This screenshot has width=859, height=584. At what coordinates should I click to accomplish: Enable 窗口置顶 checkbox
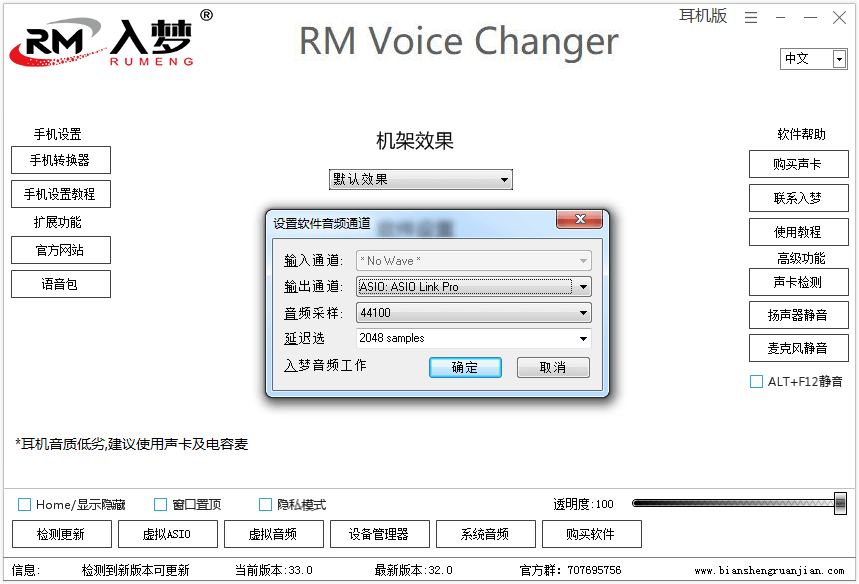point(160,504)
